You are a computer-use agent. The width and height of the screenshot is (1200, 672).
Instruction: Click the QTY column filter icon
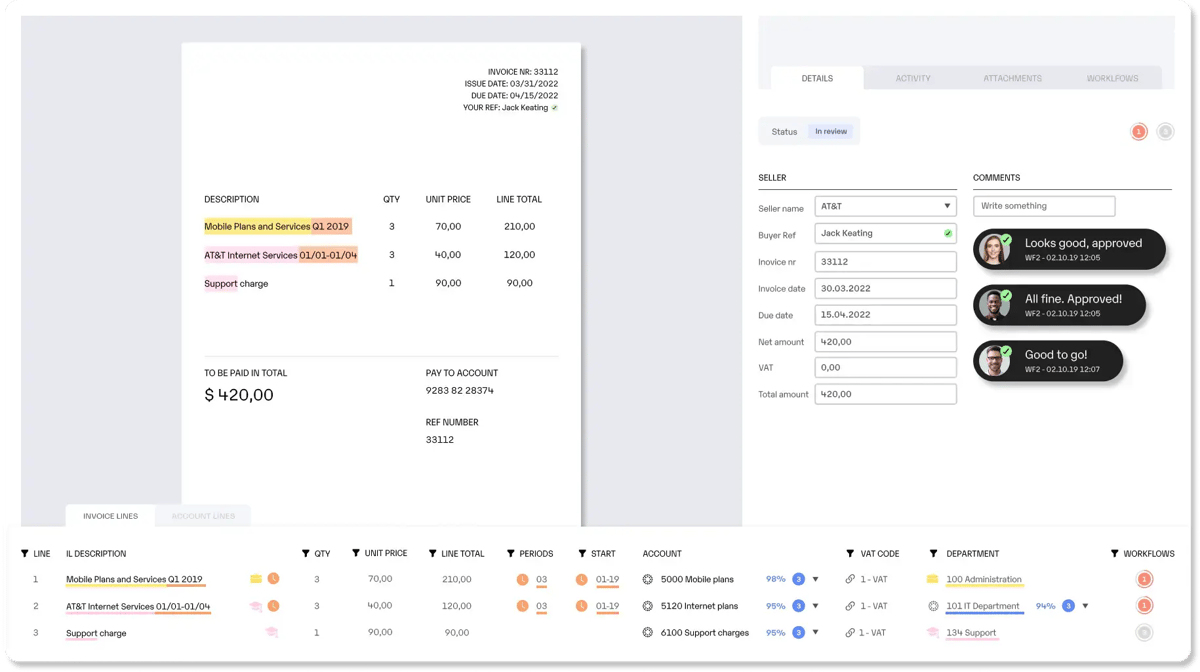point(305,553)
